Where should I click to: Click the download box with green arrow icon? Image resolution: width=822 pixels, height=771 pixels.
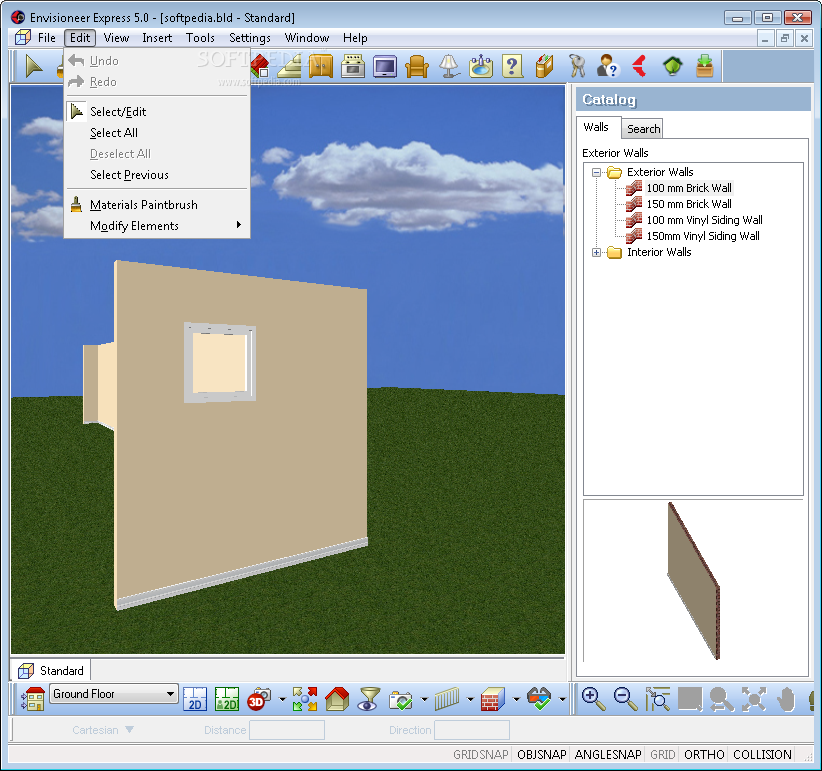705,67
